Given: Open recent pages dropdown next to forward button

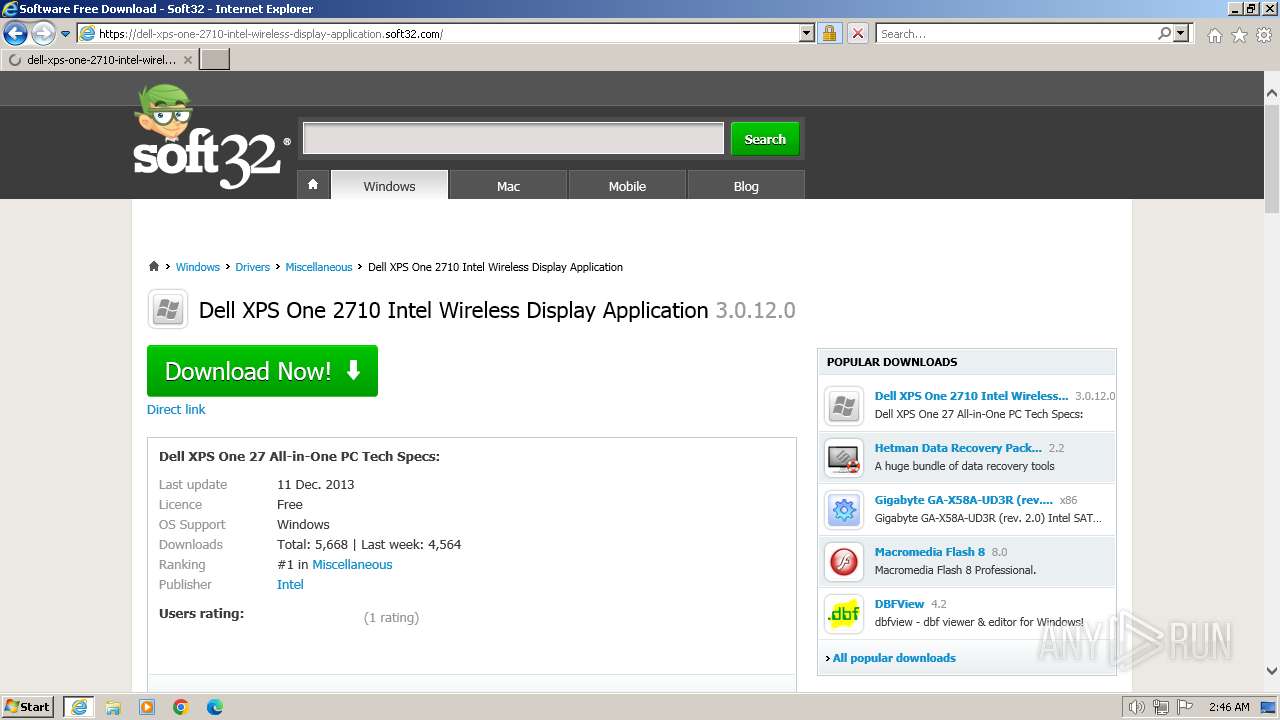Looking at the screenshot, I should point(66,34).
